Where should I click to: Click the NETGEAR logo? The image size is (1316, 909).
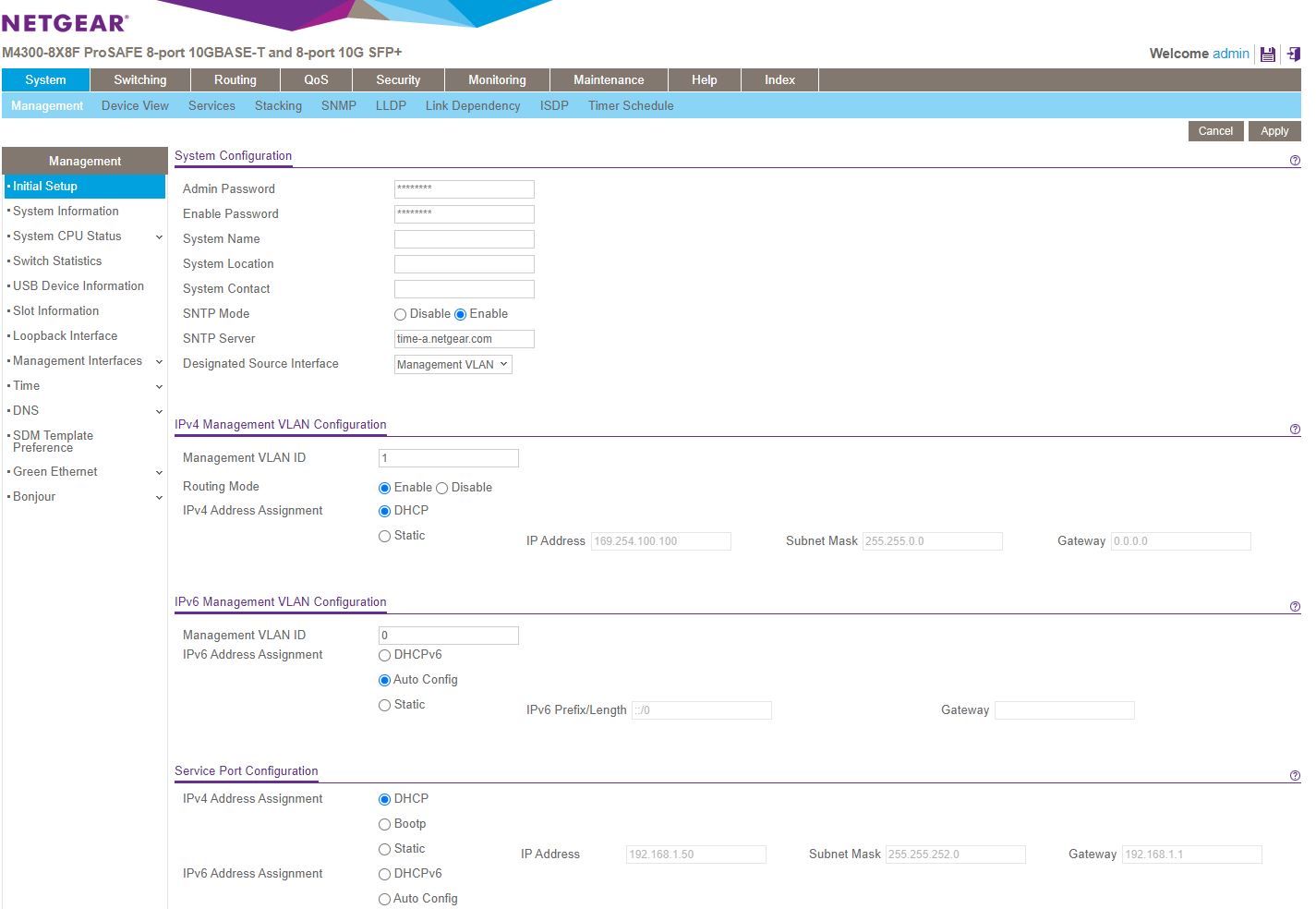pos(65,22)
